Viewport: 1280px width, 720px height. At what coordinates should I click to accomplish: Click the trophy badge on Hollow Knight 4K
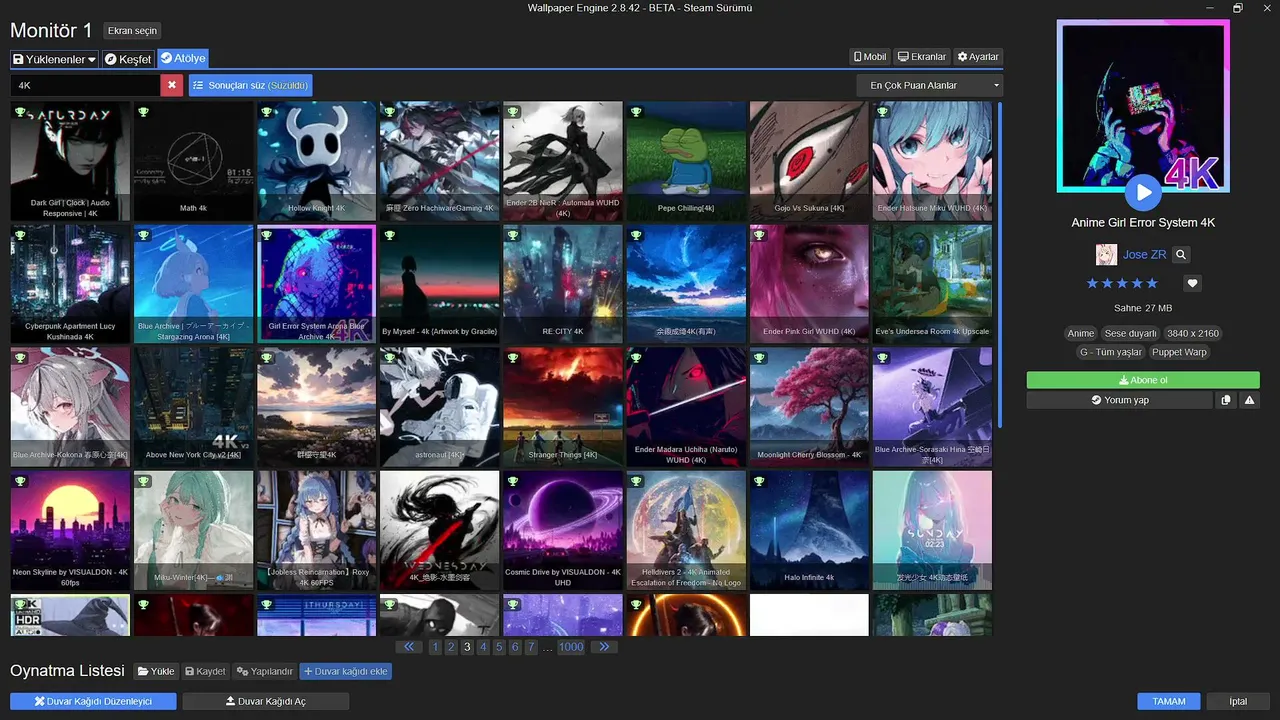267,112
